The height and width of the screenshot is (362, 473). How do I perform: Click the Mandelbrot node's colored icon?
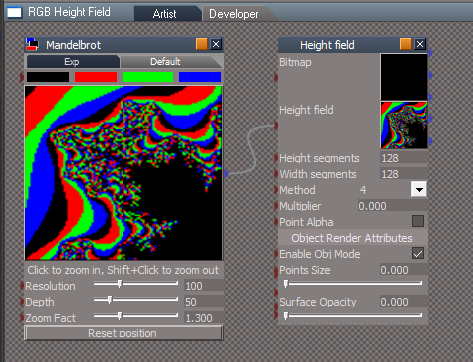[32, 44]
